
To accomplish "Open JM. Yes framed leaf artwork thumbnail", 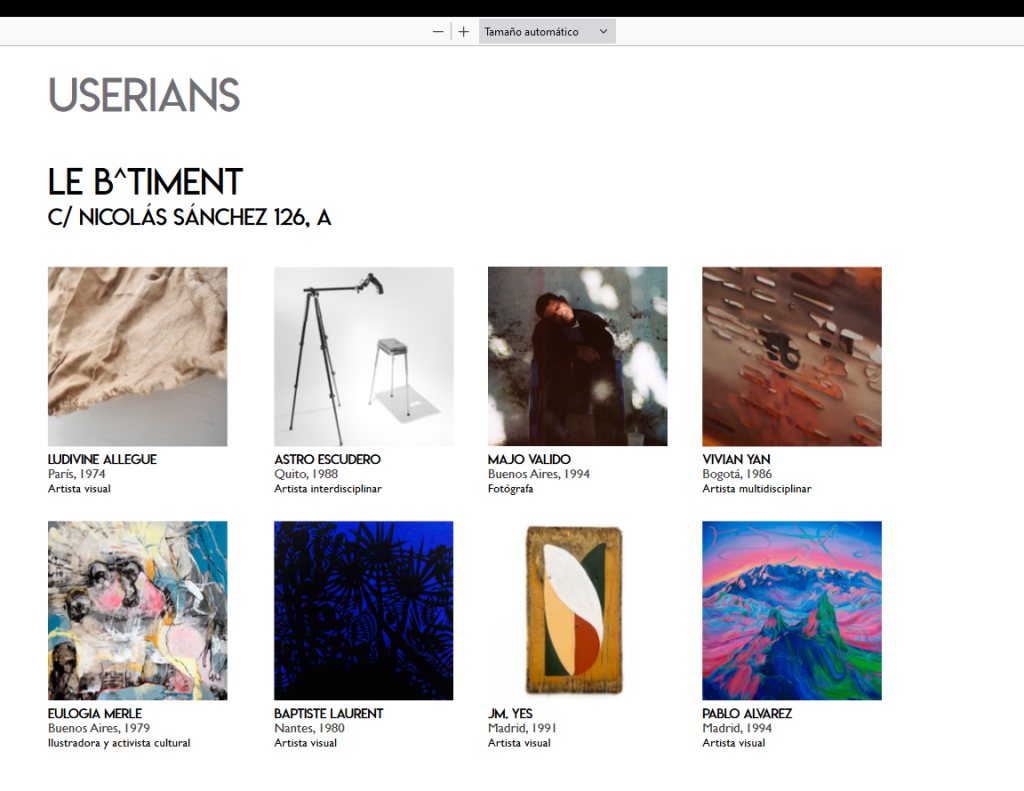I will pos(577,611).
